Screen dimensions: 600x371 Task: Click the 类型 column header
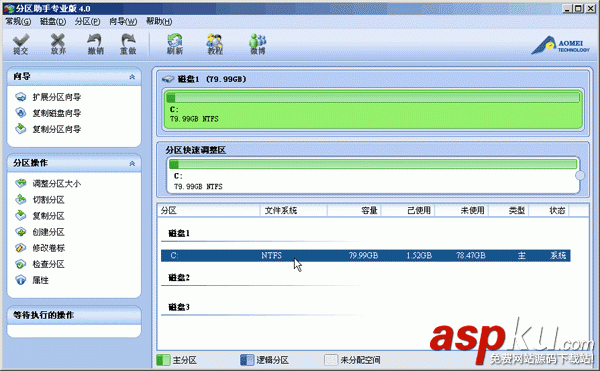tap(509, 210)
